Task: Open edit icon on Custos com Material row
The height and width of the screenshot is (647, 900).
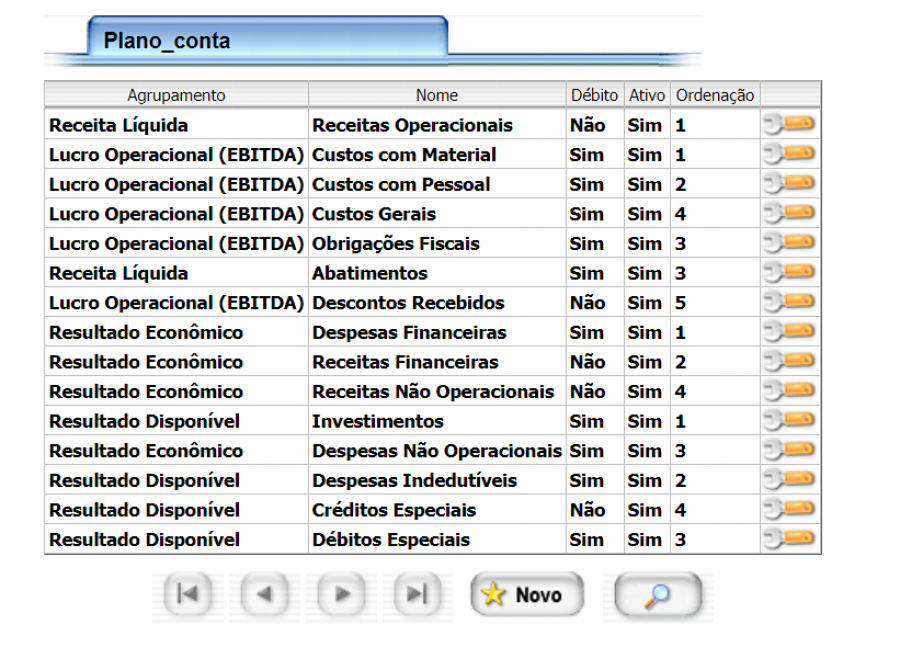Action: 789,154
